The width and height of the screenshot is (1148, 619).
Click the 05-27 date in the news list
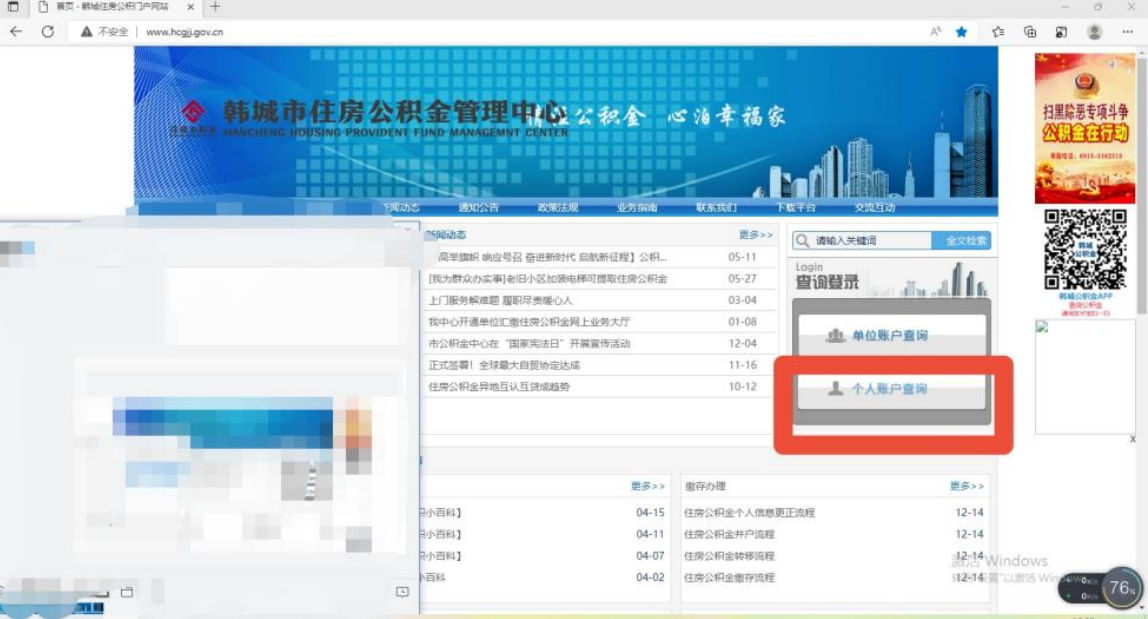click(x=742, y=278)
